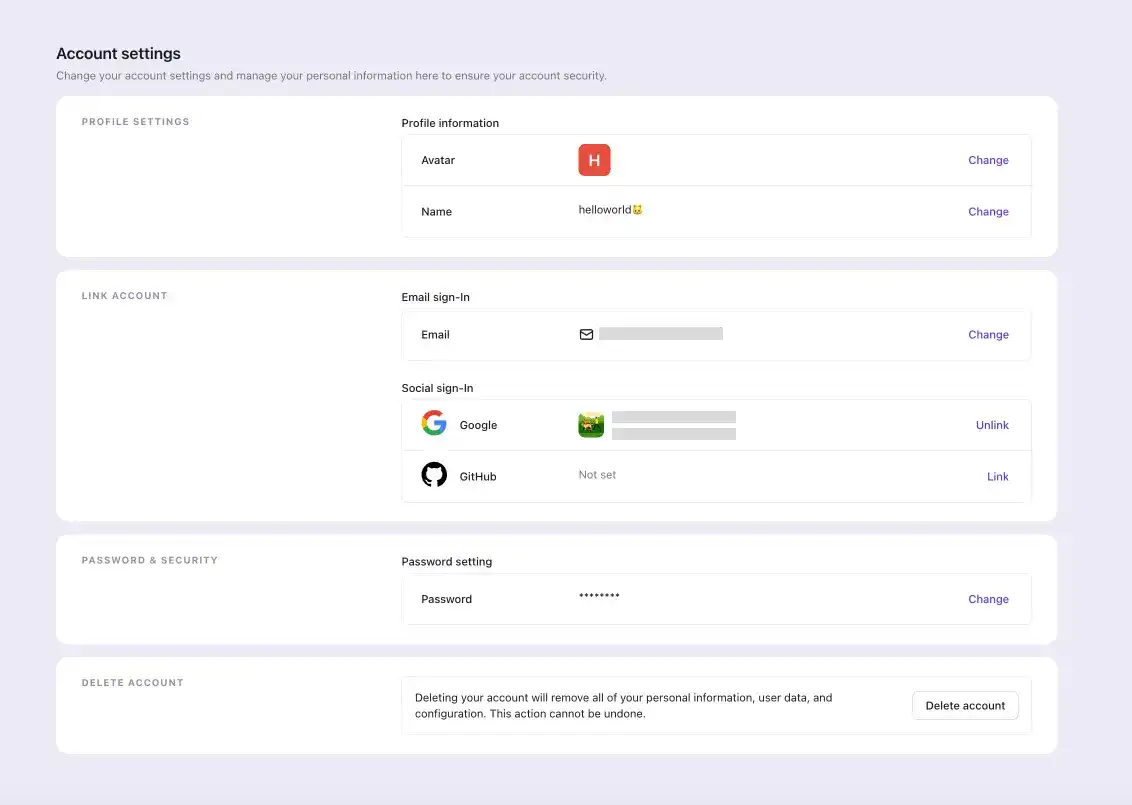Link a GitHub account

997,477
